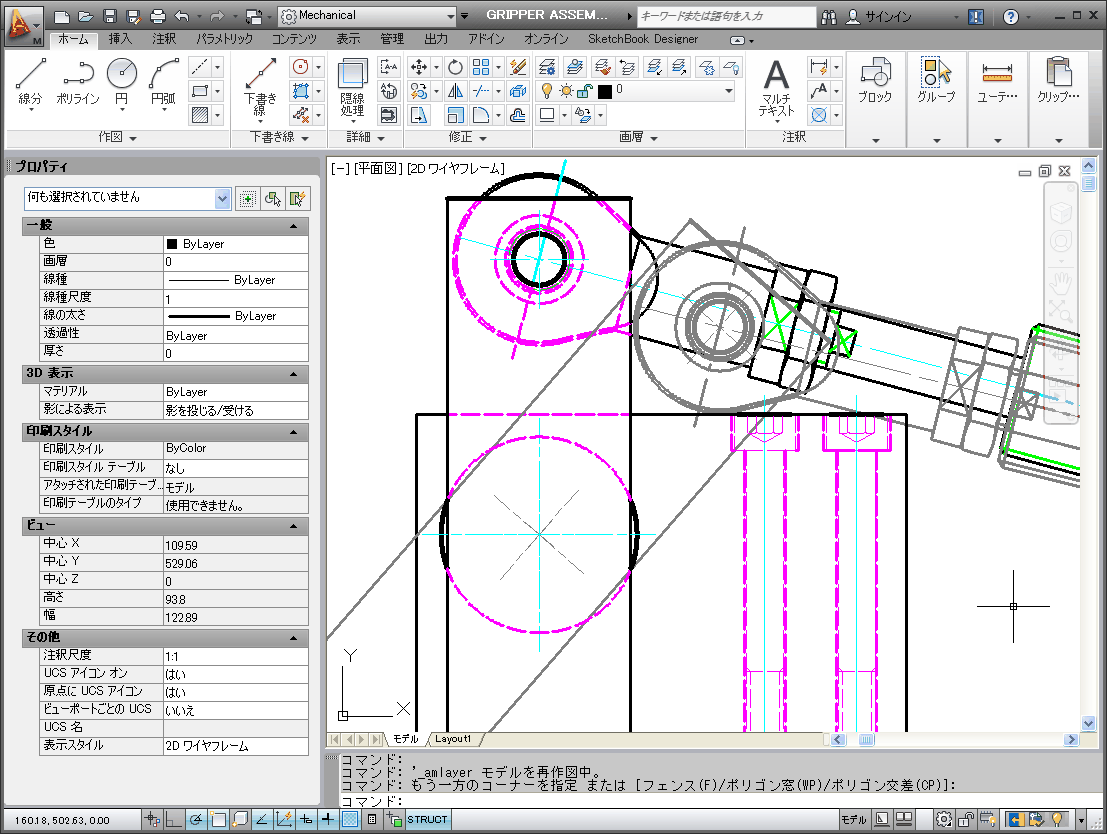Select the 円弧 (Arc) tool

(163, 82)
